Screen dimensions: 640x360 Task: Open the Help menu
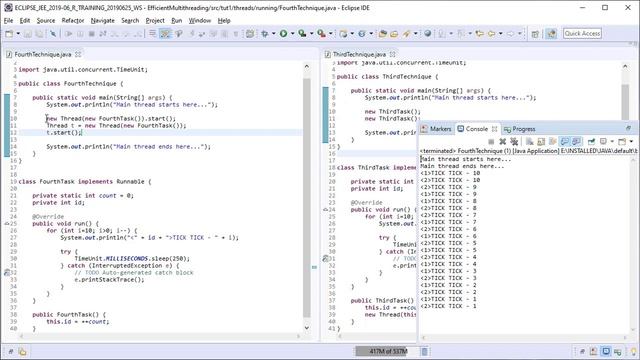click(x=224, y=20)
